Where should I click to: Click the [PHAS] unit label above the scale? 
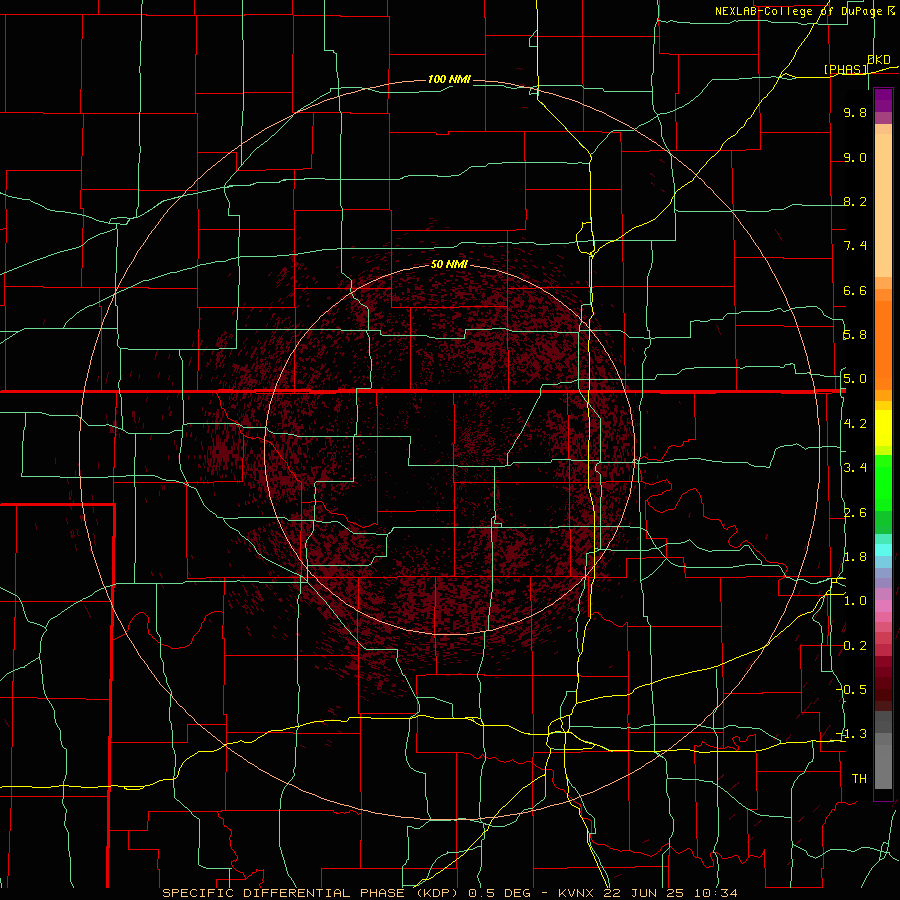(x=845, y=69)
